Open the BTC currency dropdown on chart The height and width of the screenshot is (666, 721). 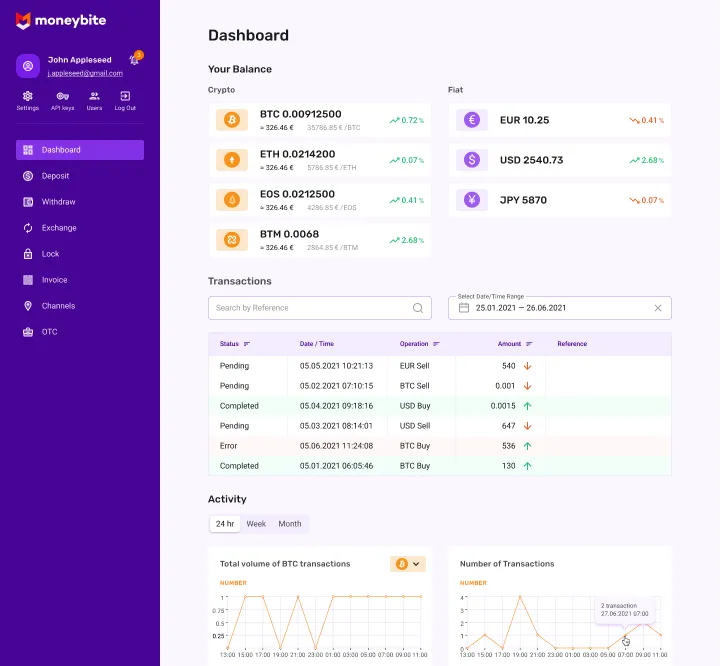(408, 564)
